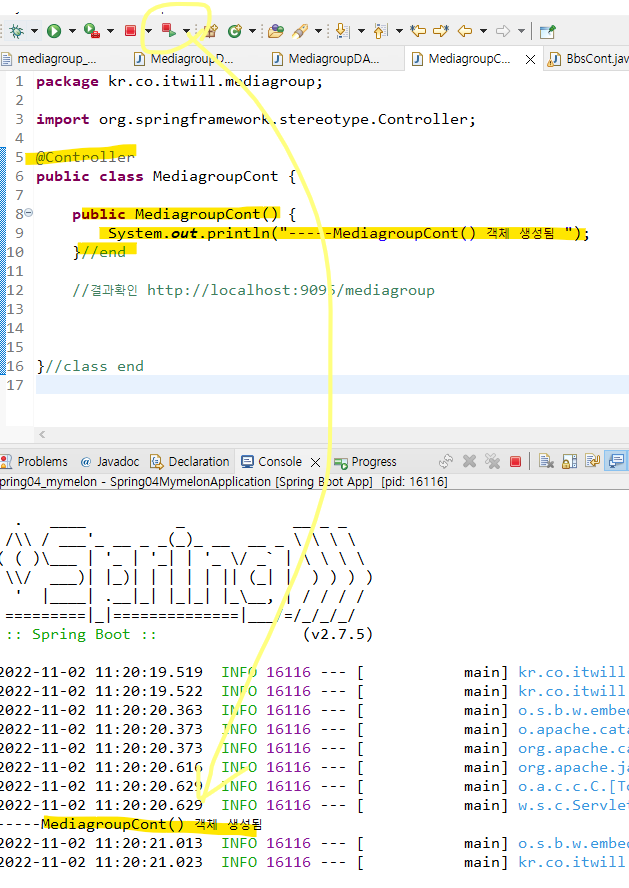Select the Console view tab
629x888 pixels.
272,462
